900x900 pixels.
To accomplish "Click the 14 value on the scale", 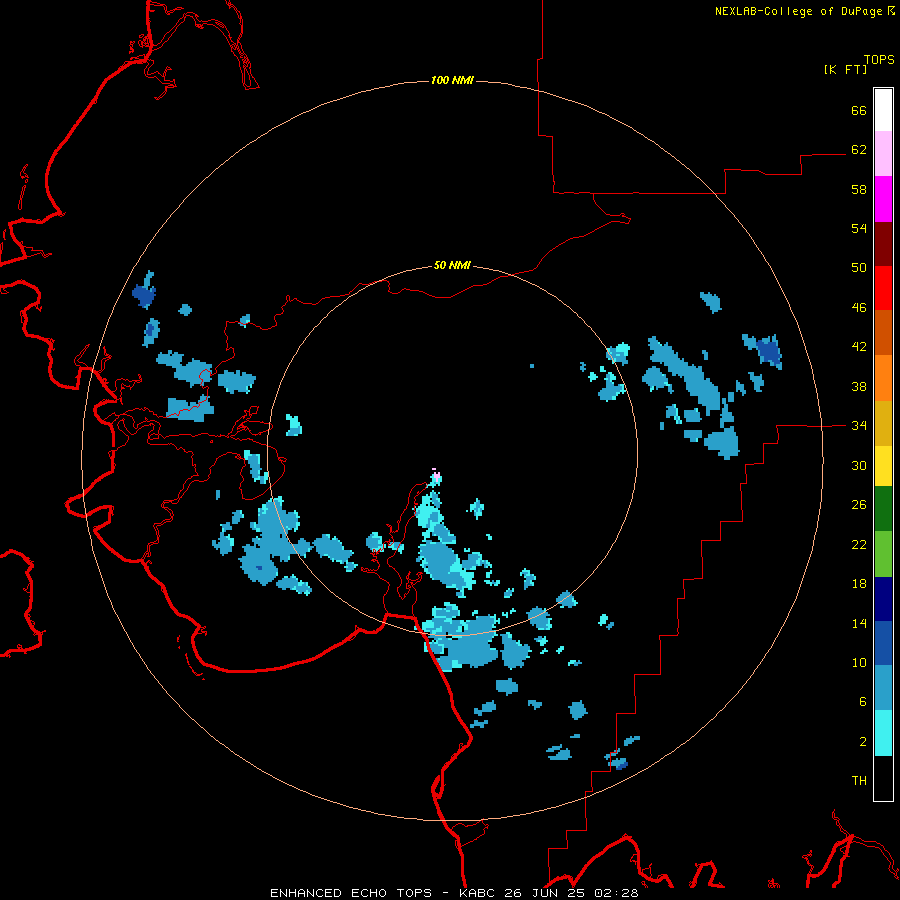I will [x=859, y=623].
